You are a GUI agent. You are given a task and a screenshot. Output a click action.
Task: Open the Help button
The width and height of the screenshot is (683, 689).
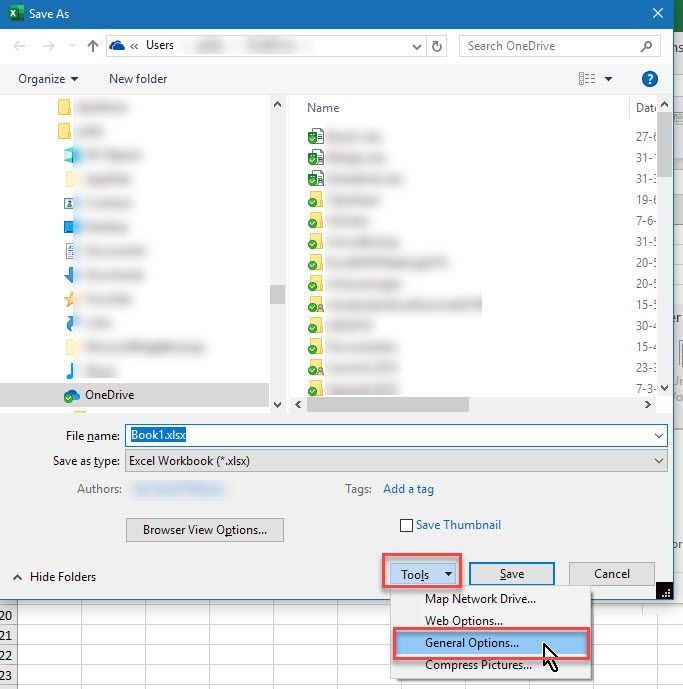click(x=650, y=79)
